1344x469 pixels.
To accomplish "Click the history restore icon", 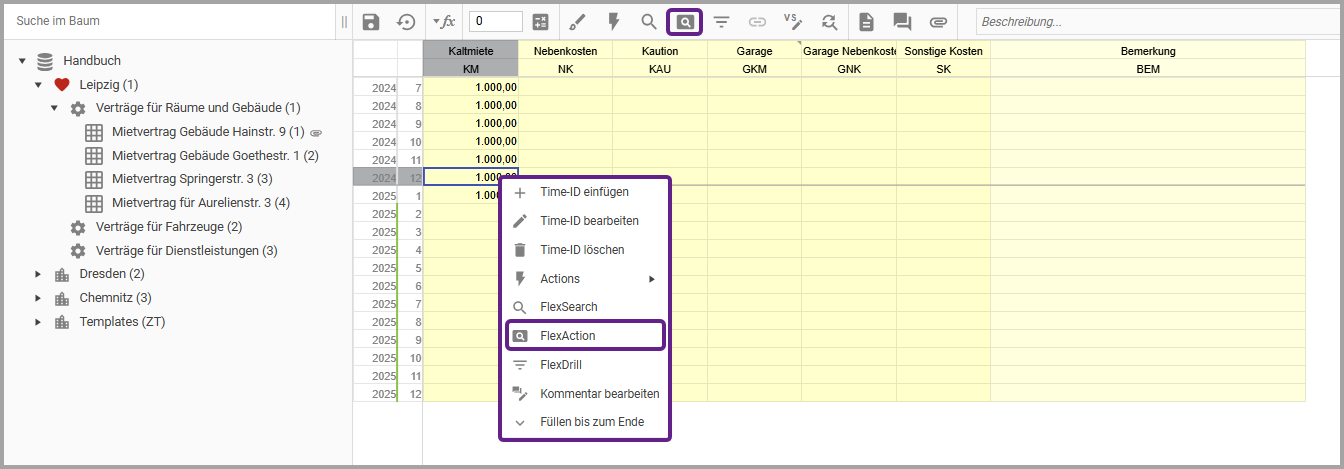I will tap(406, 21).
